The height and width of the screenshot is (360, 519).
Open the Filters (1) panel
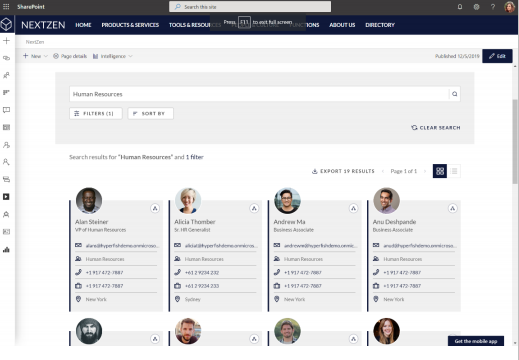tap(96, 113)
